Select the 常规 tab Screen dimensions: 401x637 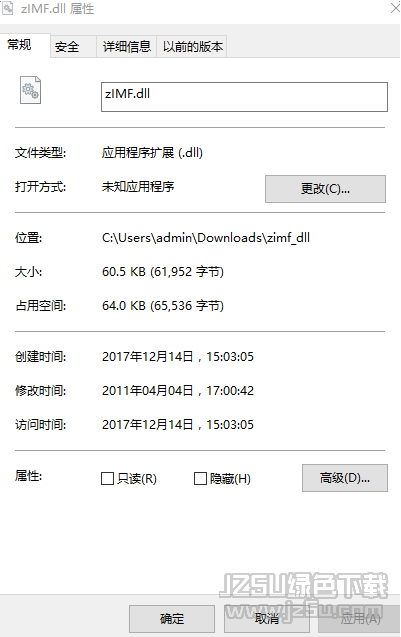[x=20, y=45]
